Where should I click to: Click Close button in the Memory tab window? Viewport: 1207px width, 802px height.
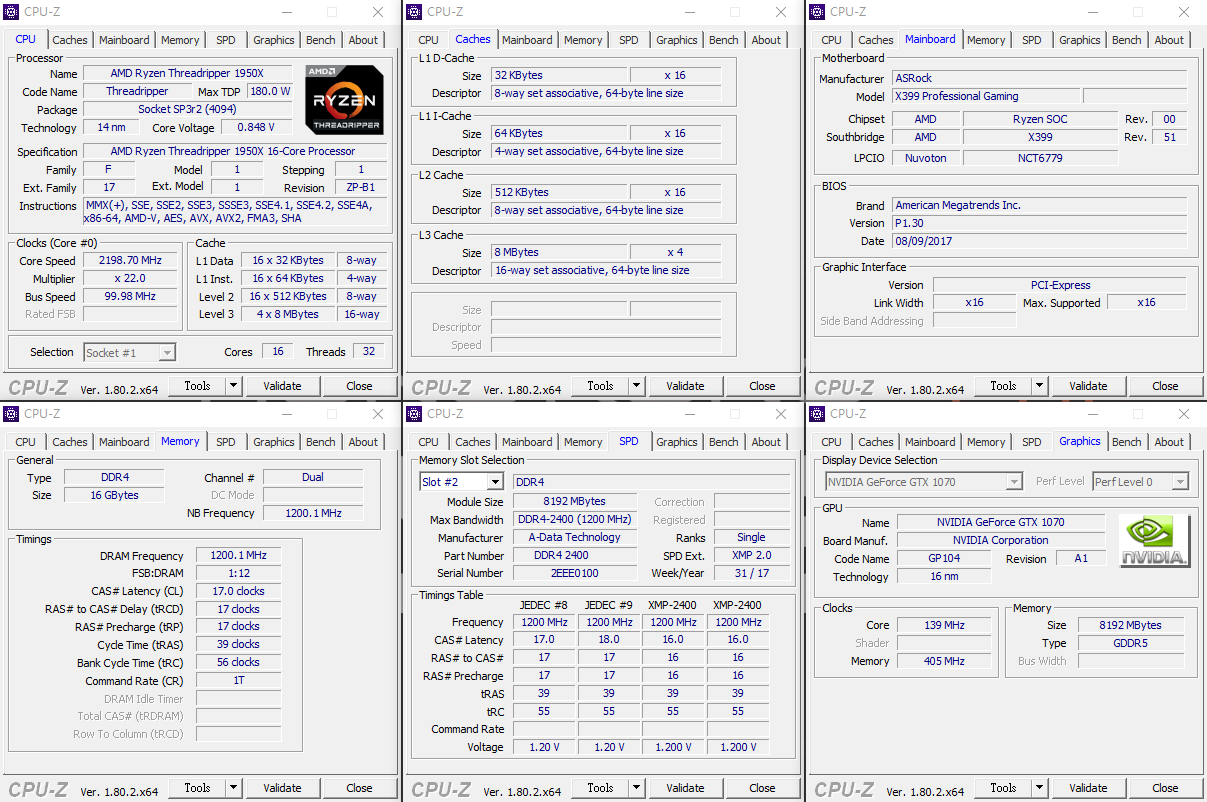pos(359,788)
